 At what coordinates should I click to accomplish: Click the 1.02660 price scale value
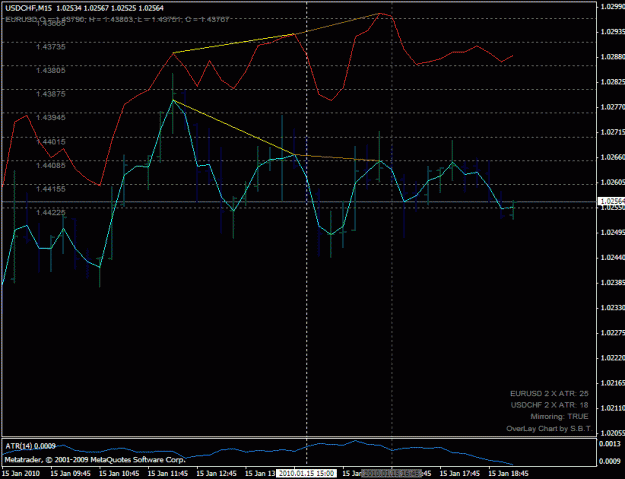pos(612,157)
